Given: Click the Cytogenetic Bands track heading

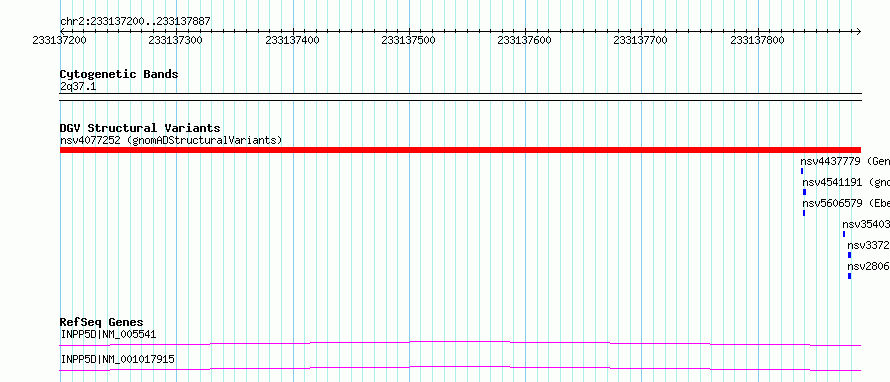Looking at the screenshot, I should 119,74.
